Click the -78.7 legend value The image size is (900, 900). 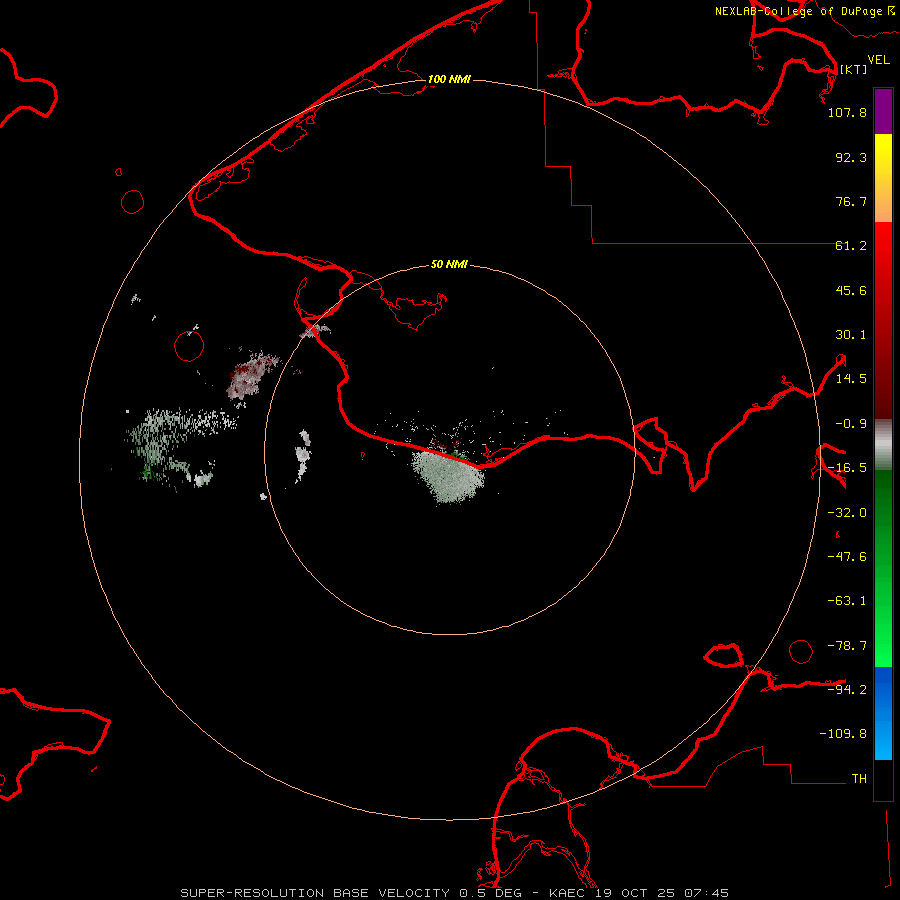(847, 646)
